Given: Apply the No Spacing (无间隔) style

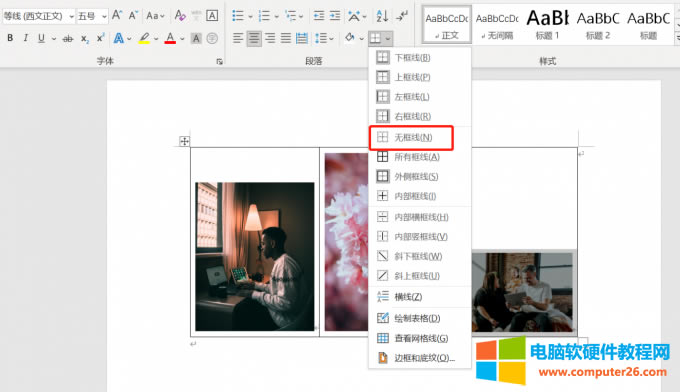Looking at the screenshot, I should point(497,24).
